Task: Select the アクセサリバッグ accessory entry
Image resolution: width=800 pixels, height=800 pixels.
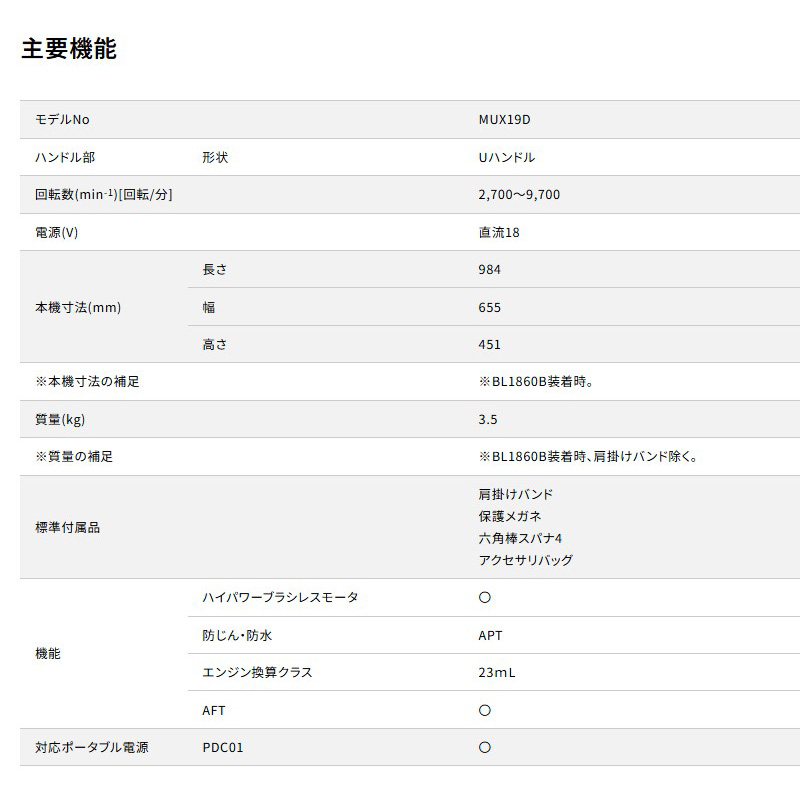Action: [x=526, y=560]
